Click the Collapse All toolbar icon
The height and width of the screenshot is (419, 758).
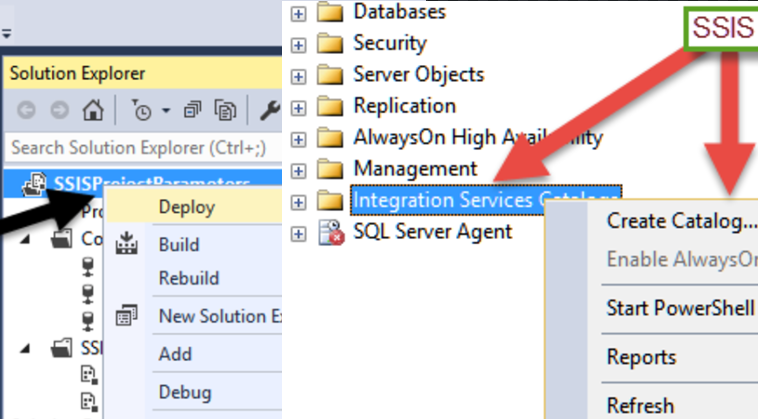(195, 109)
